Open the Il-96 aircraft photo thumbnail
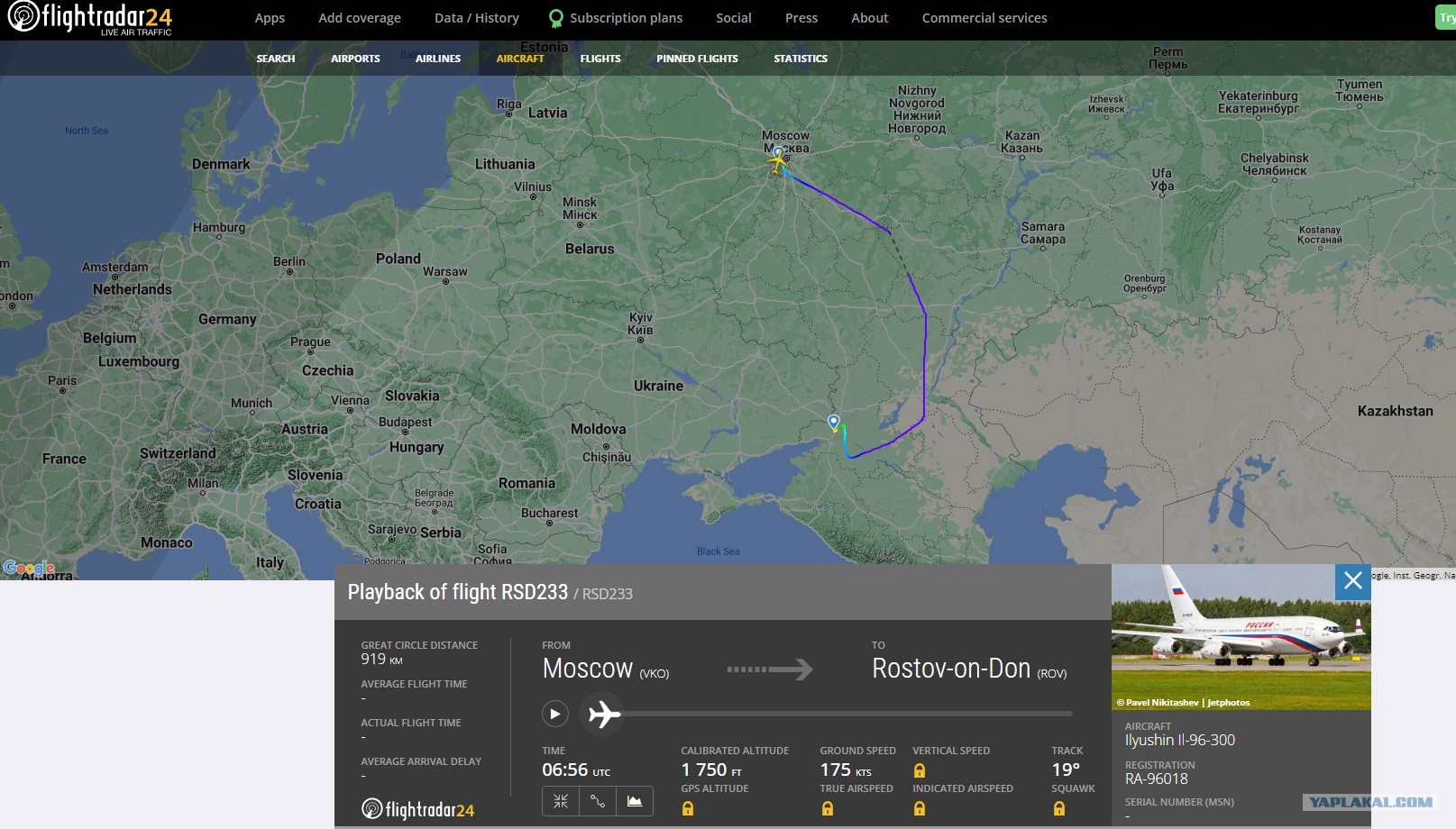 click(x=1241, y=637)
